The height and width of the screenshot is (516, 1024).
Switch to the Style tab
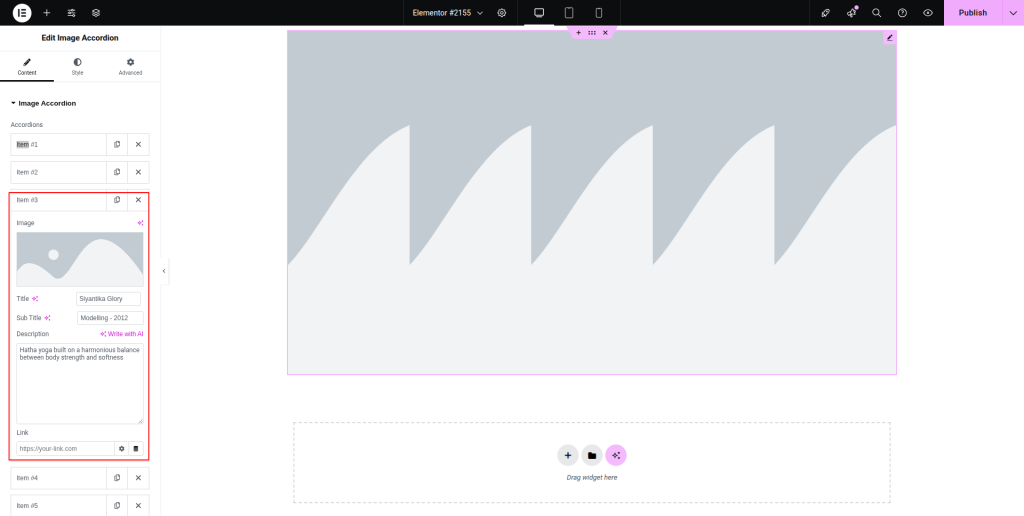78,67
